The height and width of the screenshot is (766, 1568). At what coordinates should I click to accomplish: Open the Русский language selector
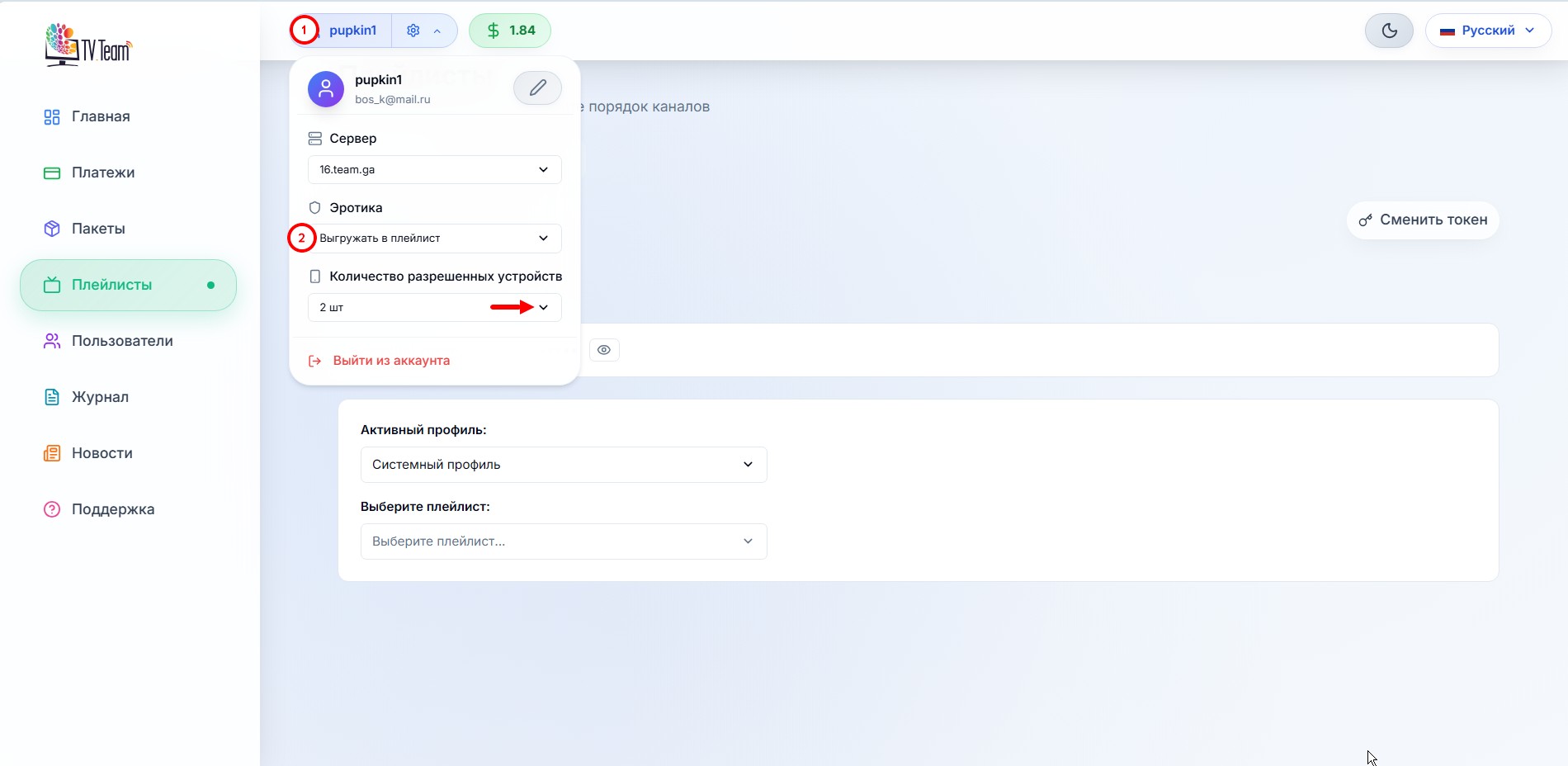point(1487,31)
